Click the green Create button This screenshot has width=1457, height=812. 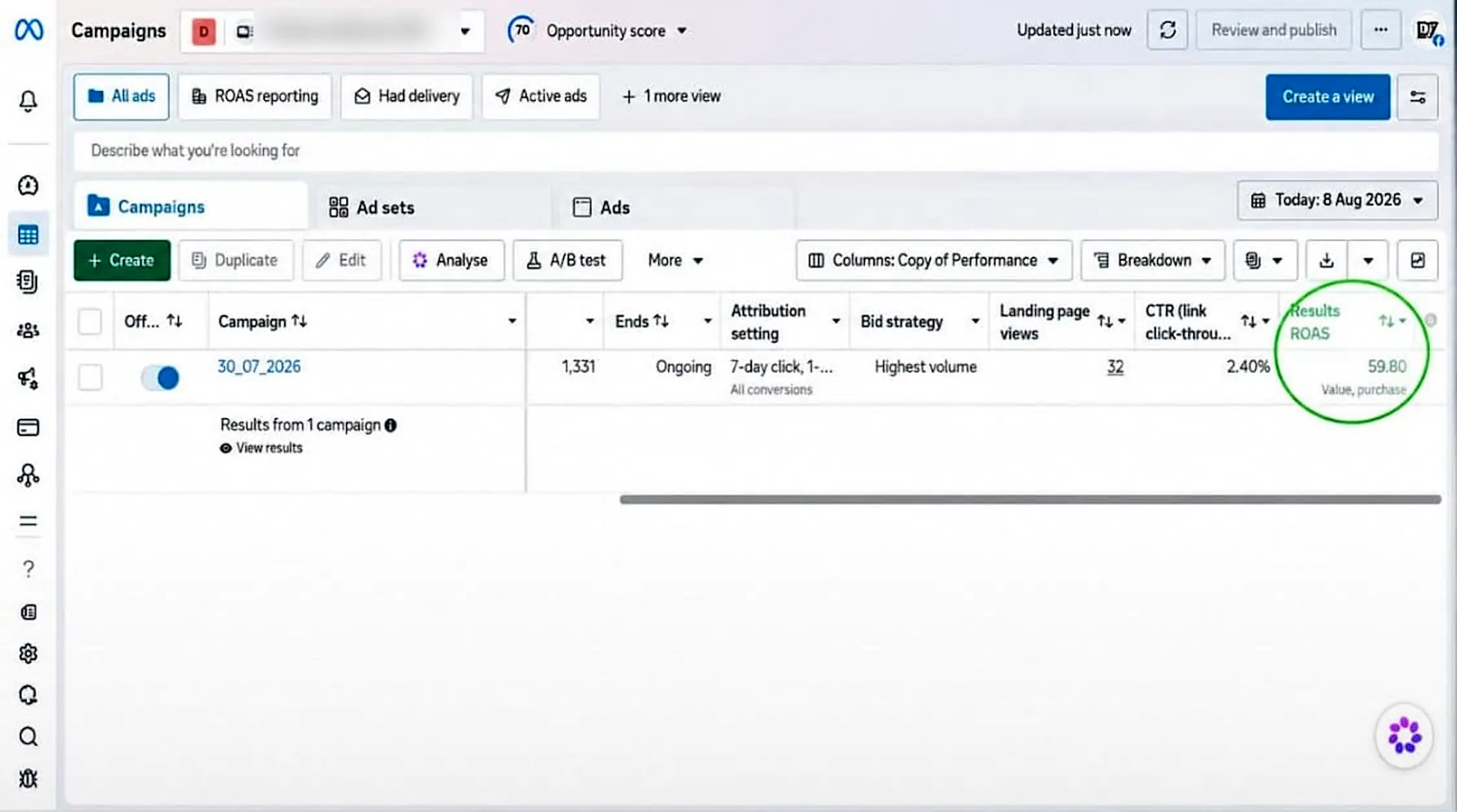(122, 260)
